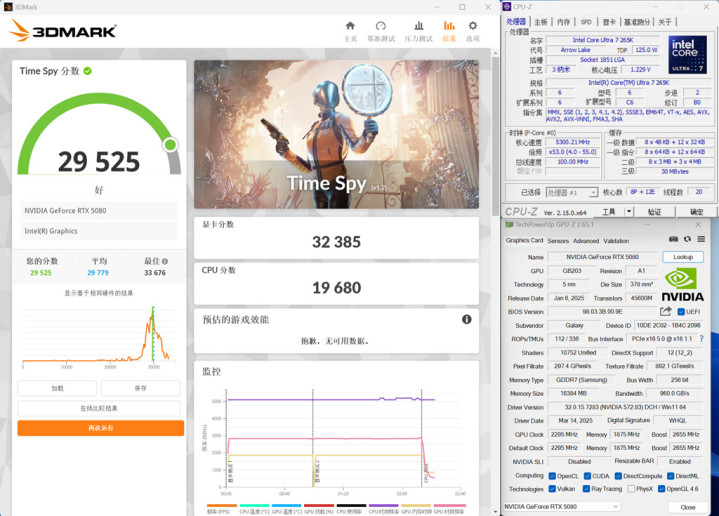The height and width of the screenshot is (516, 719).
Task: Open the 3DMark home icon
Action: (350, 26)
